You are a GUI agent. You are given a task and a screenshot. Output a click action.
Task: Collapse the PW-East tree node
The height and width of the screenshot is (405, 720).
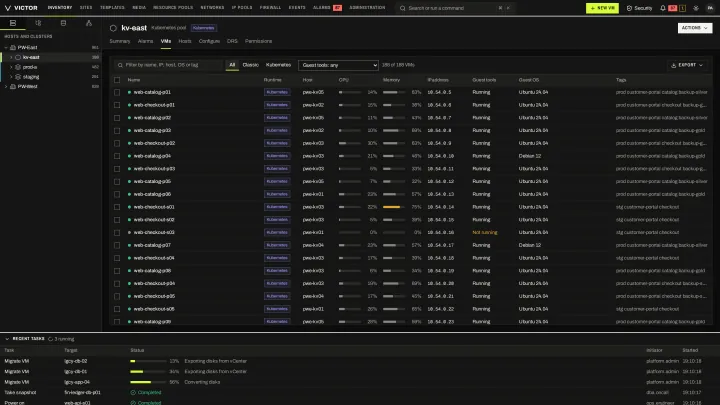click(x=6, y=47)
